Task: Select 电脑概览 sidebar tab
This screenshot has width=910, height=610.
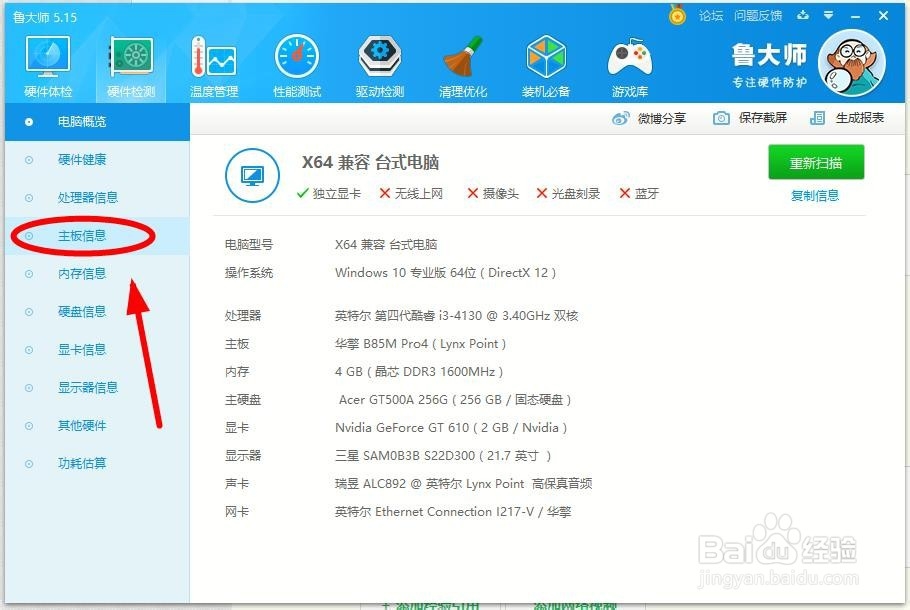Action: click(x=98, y=122)
